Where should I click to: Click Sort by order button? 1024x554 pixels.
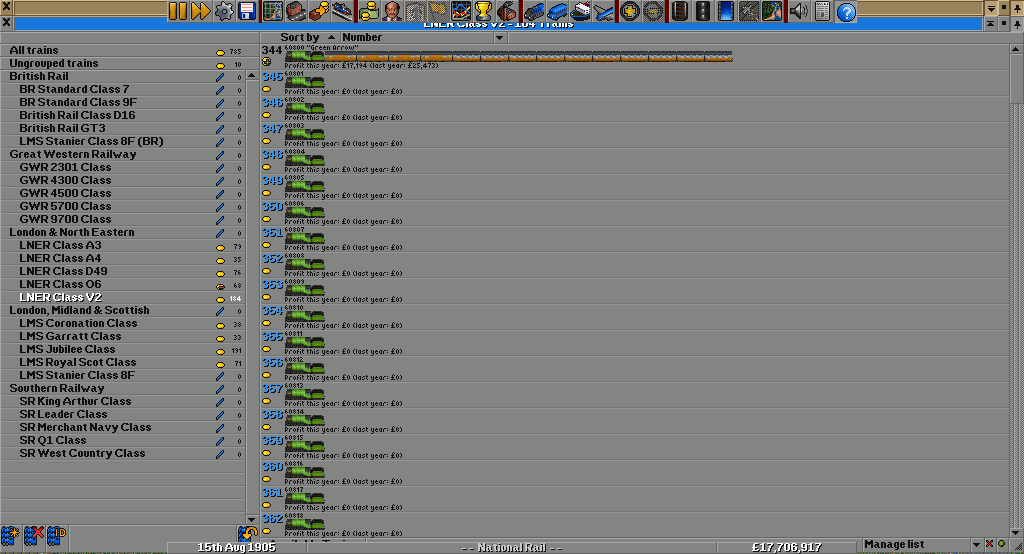click(x=300, y=37)
